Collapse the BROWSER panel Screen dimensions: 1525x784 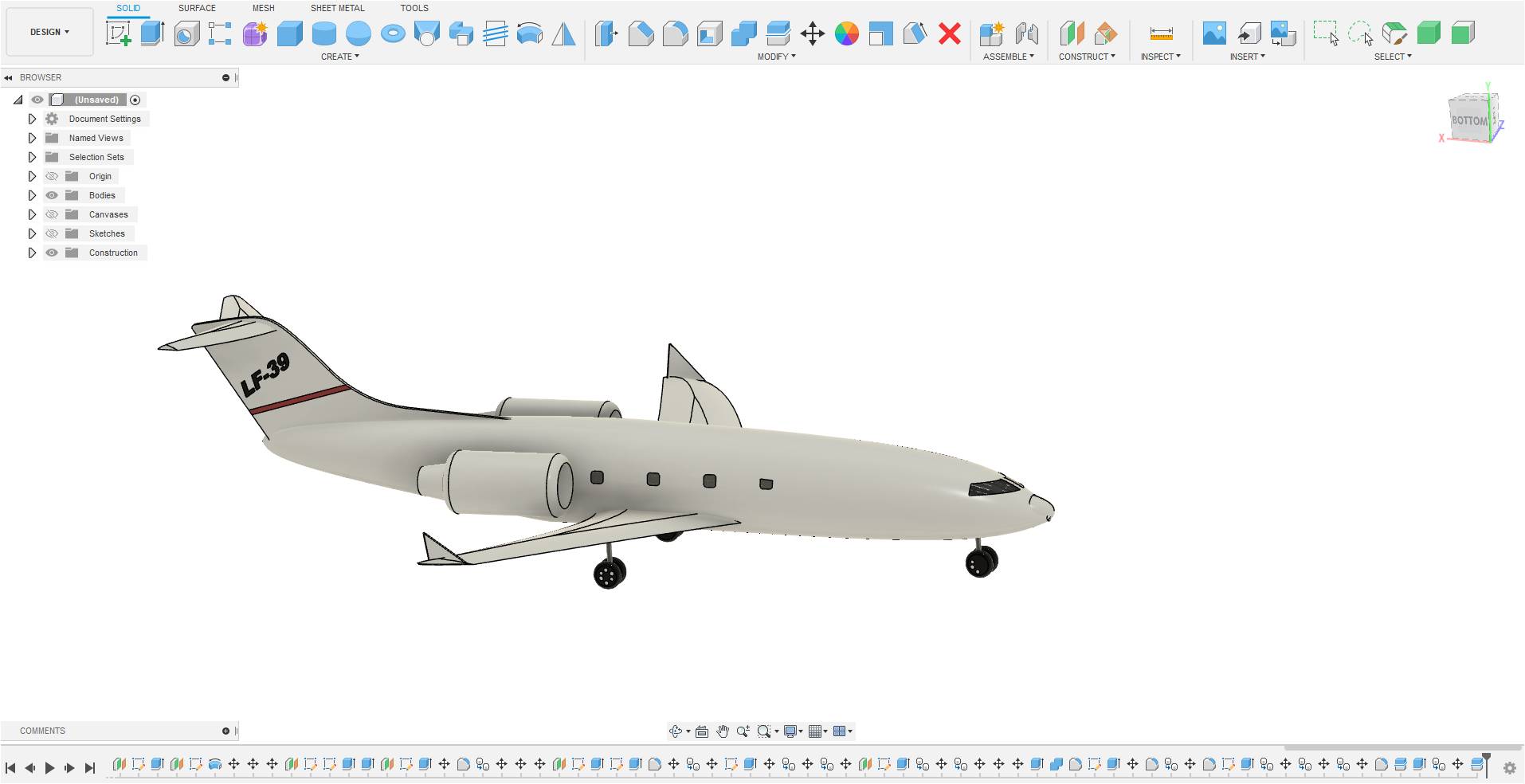click(x=8, y=77)
